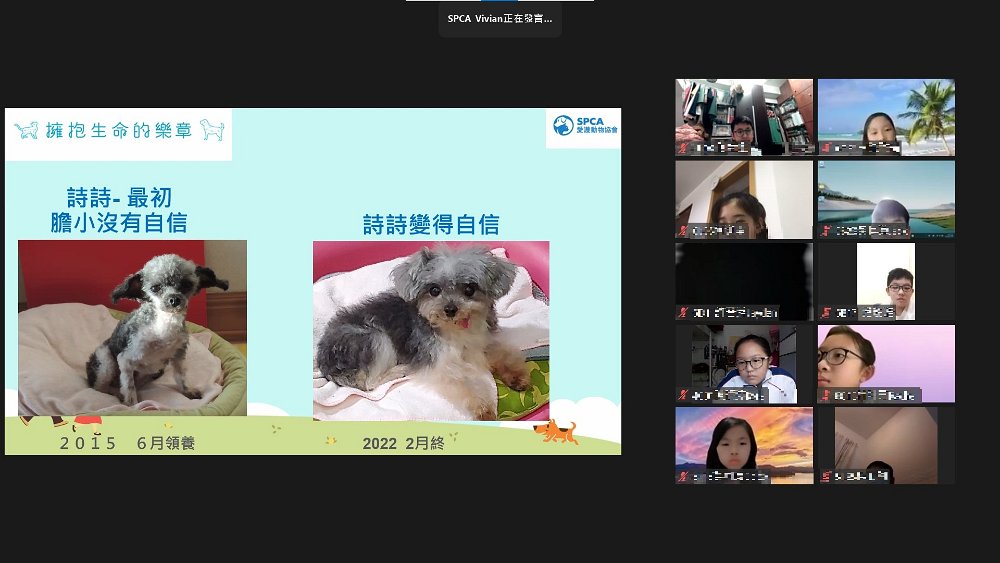Viewport: 1000px width, 563px height.
Task: Click the heading '詩詩變得自信' on the slide
Action: pos(431,225)
